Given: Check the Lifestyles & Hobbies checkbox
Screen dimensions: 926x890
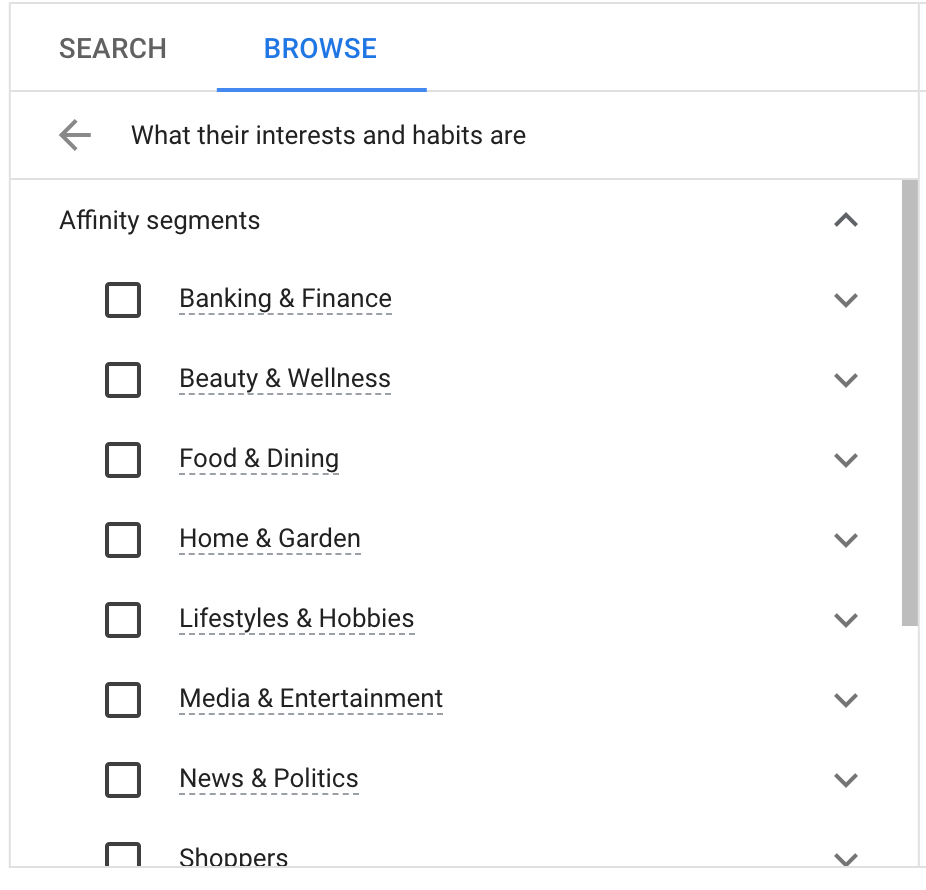Looking at the screenshot, I should coord(123,620).
